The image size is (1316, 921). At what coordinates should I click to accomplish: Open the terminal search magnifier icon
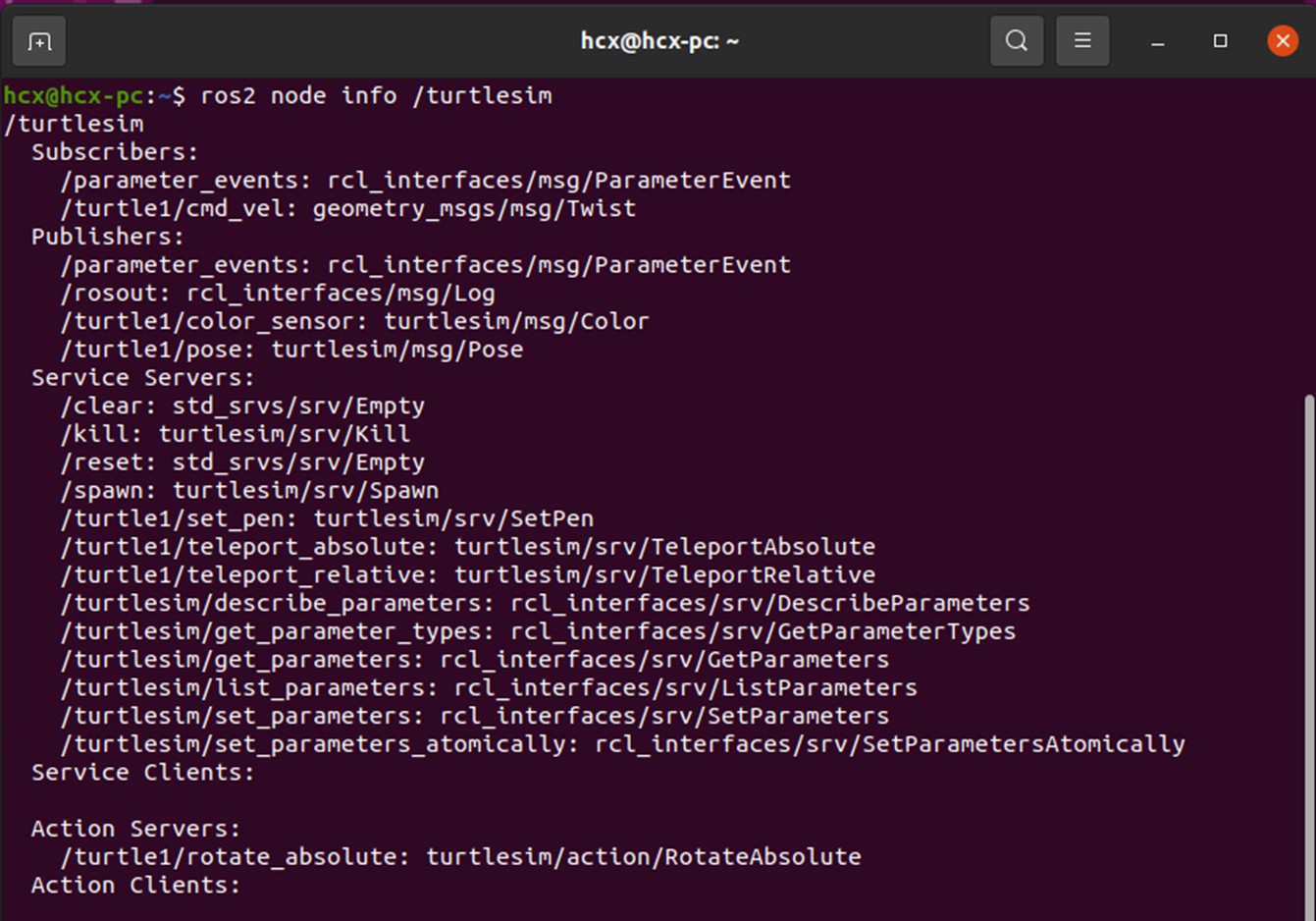click(x=1017, y=41)
